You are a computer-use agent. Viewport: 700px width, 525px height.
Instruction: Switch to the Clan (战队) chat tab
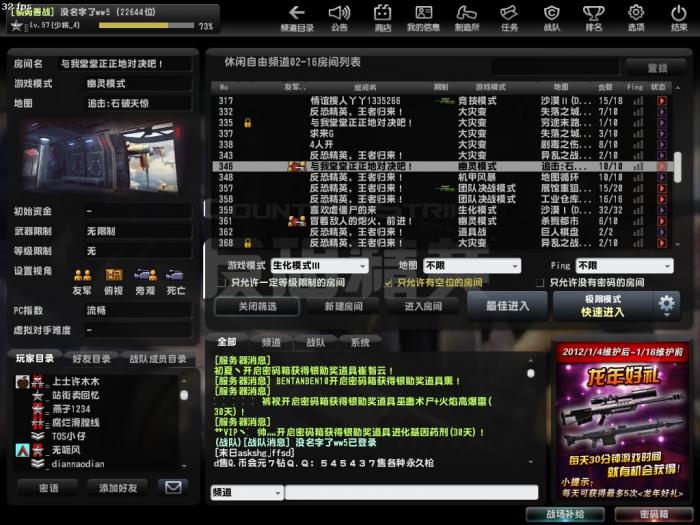pyautogui.click(x=316, y=342)
